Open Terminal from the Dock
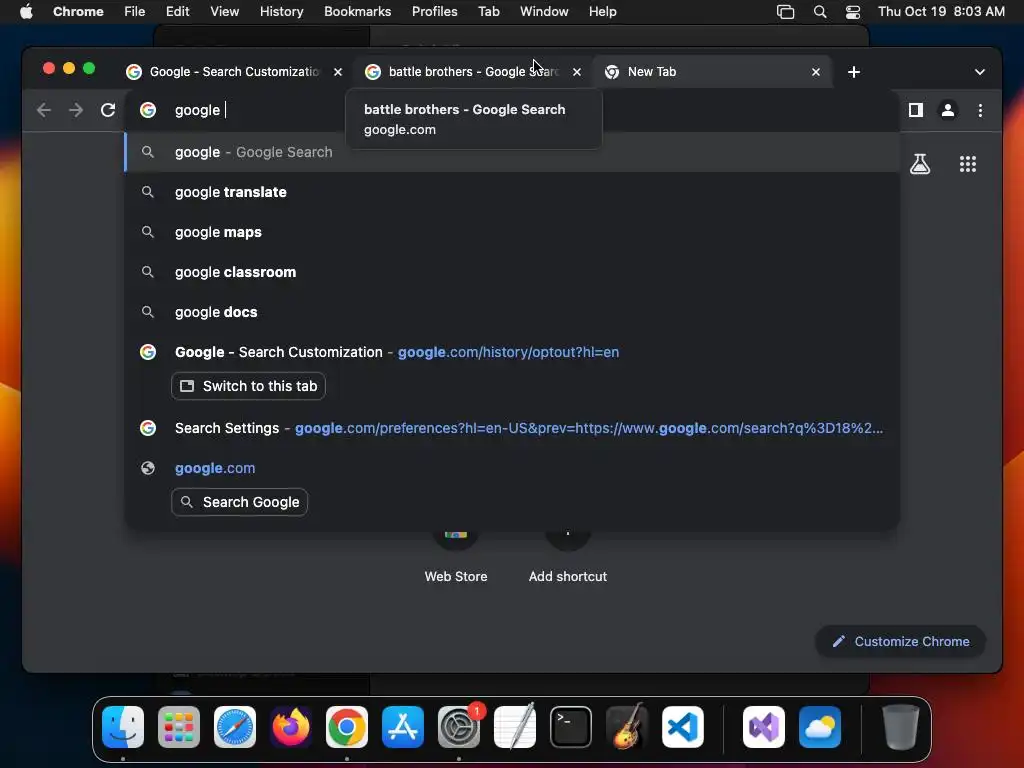 (x=571, y=727)
